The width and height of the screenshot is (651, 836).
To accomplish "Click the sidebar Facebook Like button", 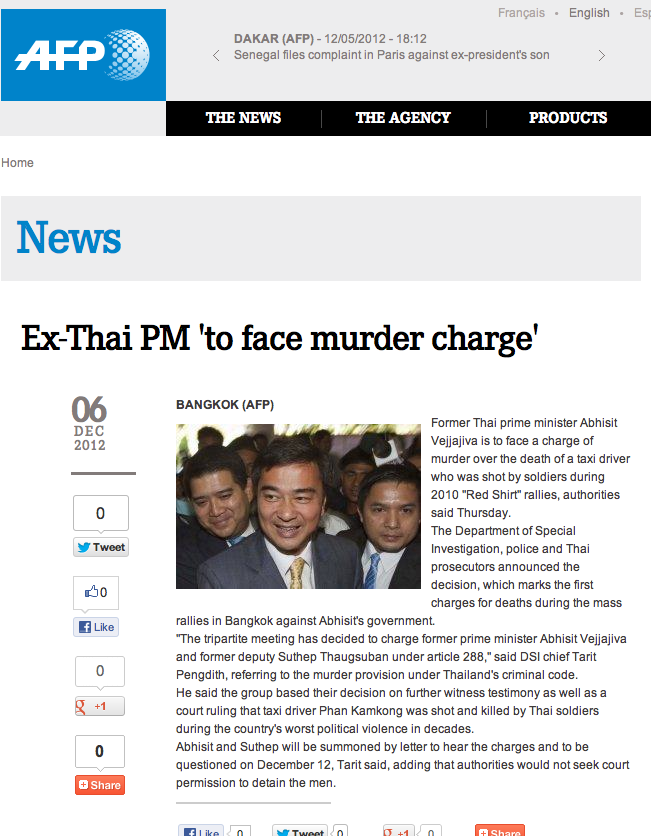I will (96, 627).
